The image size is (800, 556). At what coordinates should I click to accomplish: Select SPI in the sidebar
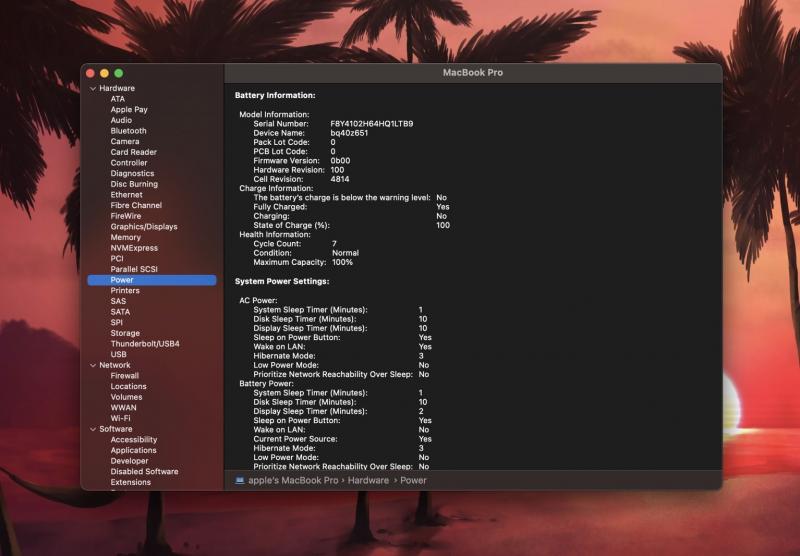(x=116, y=323)
